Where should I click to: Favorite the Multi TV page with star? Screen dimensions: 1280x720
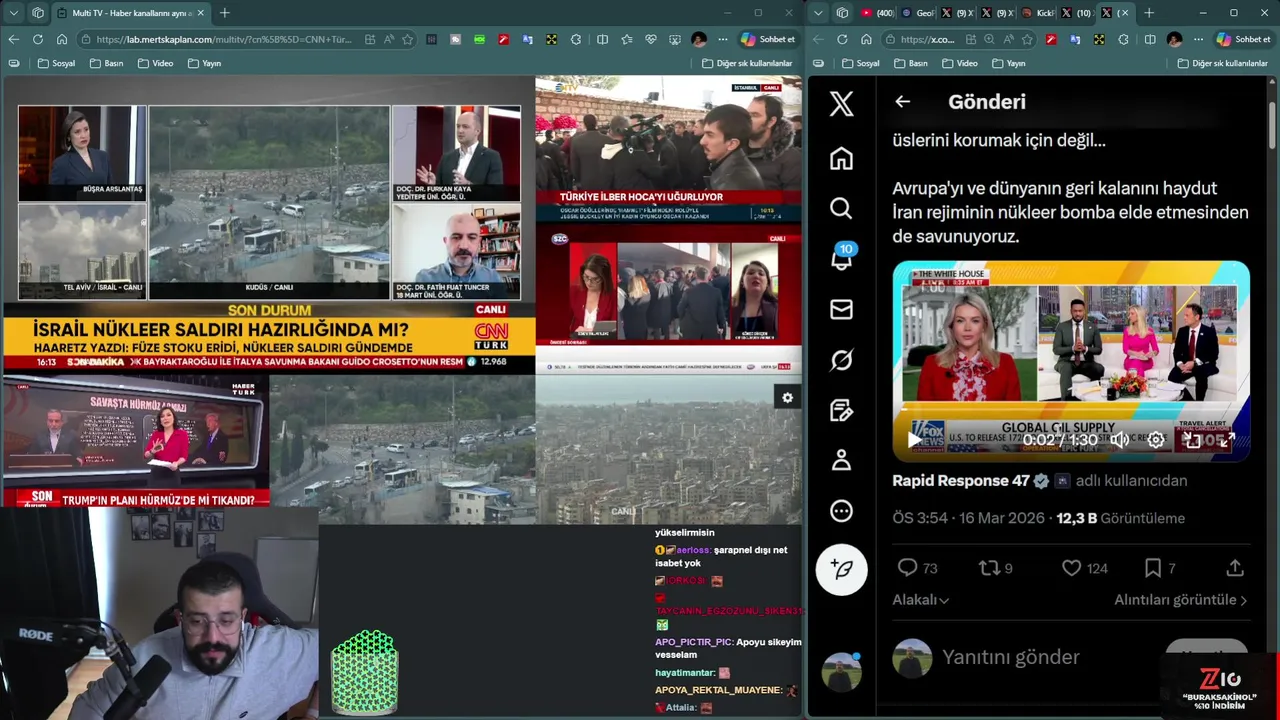(407, 39)
